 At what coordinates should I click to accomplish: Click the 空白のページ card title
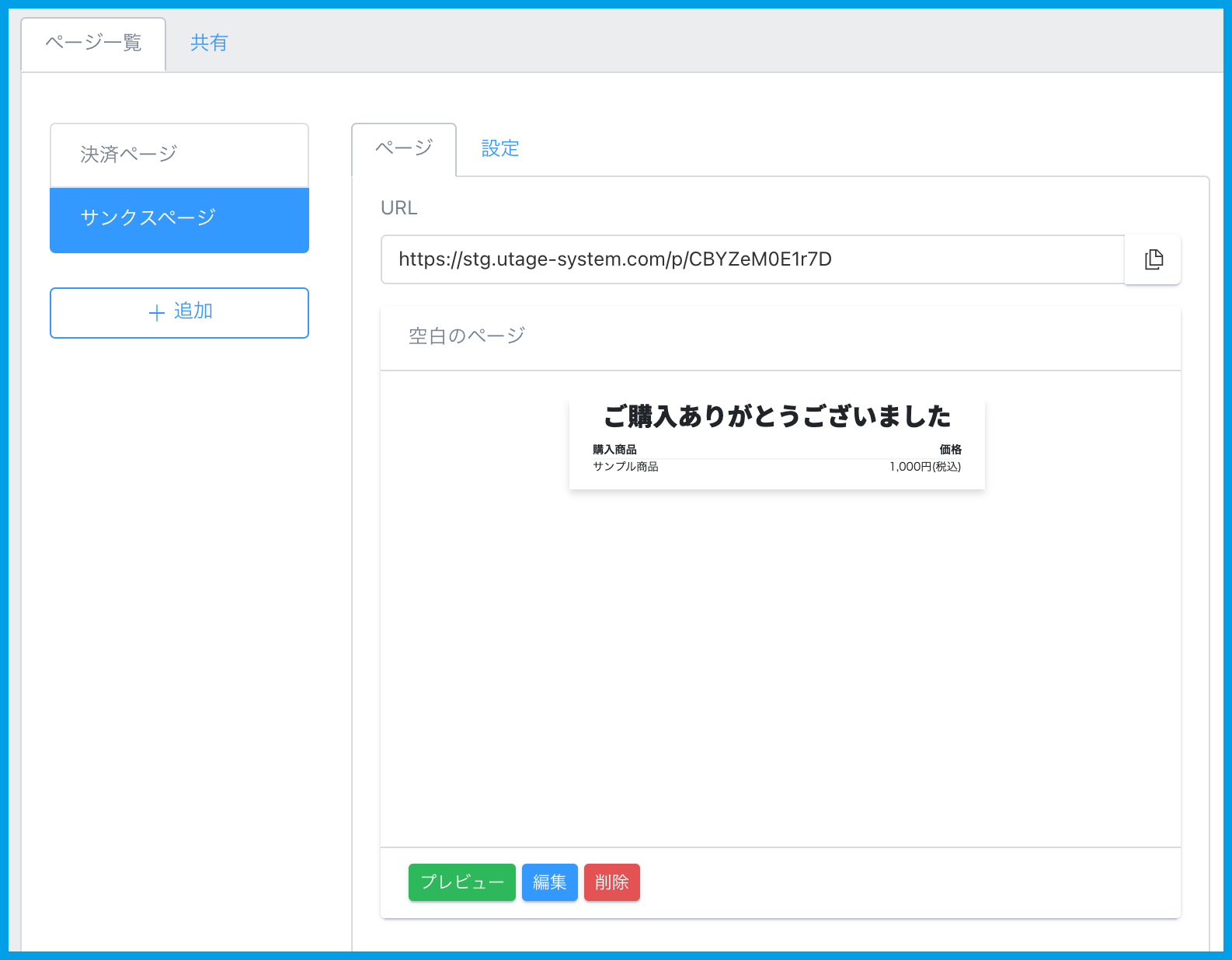pos(467,336)
